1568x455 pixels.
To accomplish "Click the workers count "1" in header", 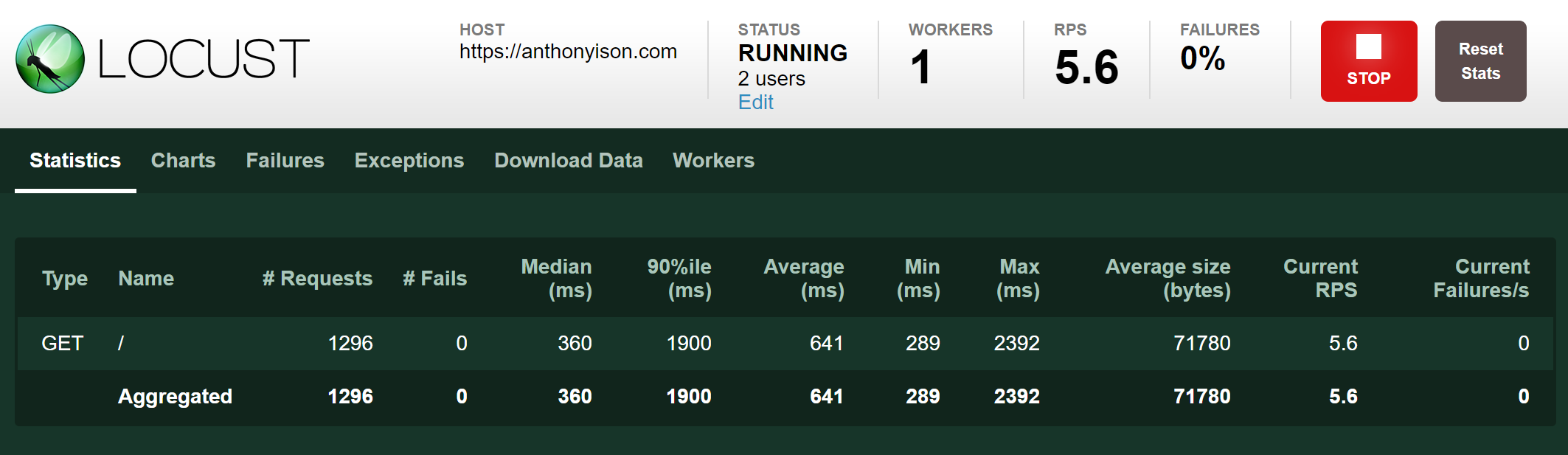I will pos(920,67).
